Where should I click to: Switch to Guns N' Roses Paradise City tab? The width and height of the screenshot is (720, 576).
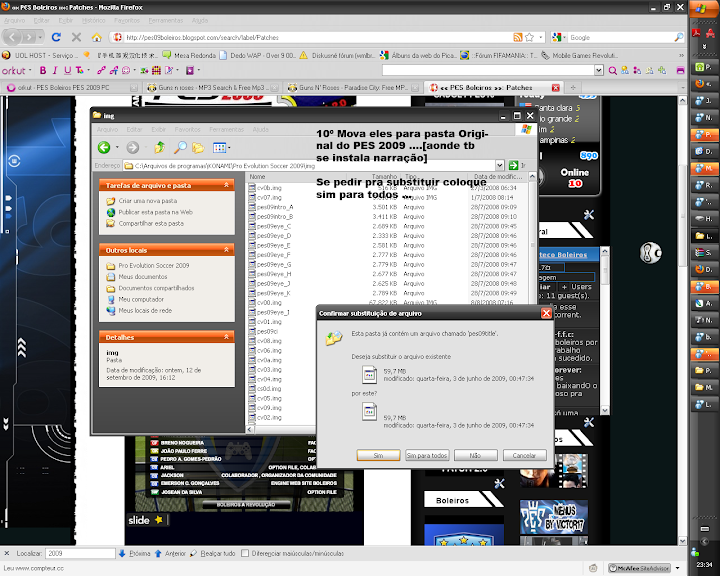click(x=353, y=87)
